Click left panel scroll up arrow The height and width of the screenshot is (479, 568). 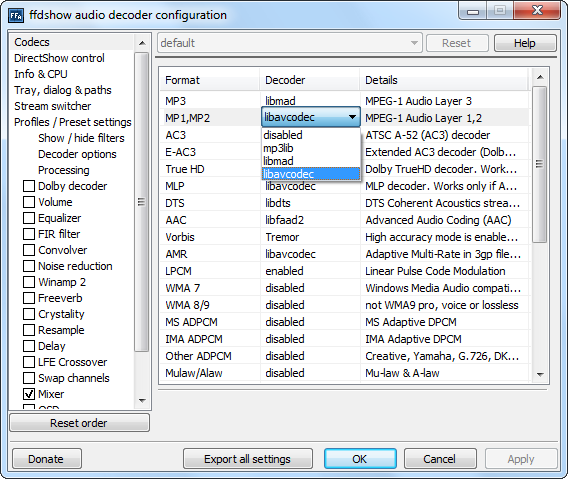pos(142,43)
